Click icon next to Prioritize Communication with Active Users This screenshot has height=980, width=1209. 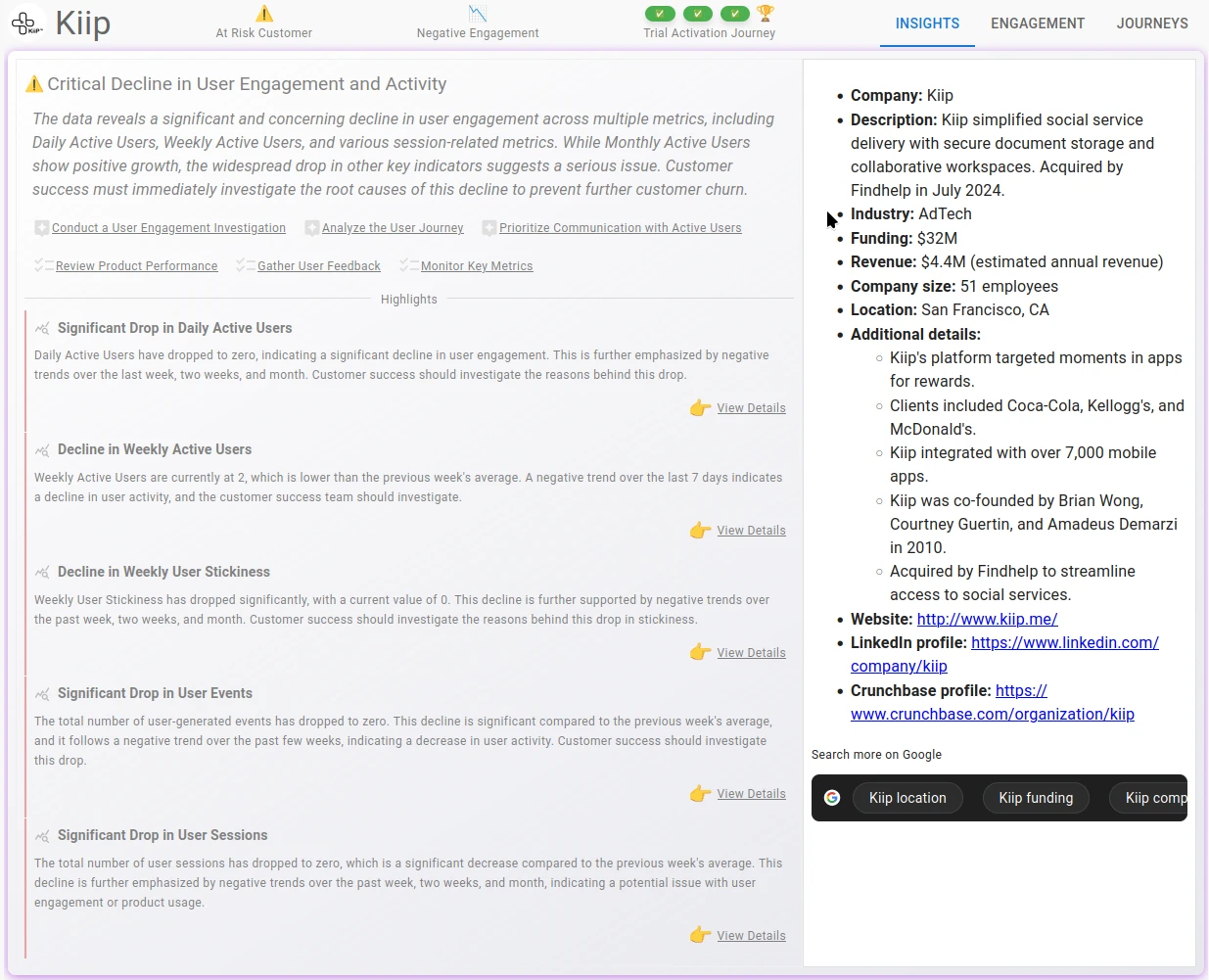point(489,228)
